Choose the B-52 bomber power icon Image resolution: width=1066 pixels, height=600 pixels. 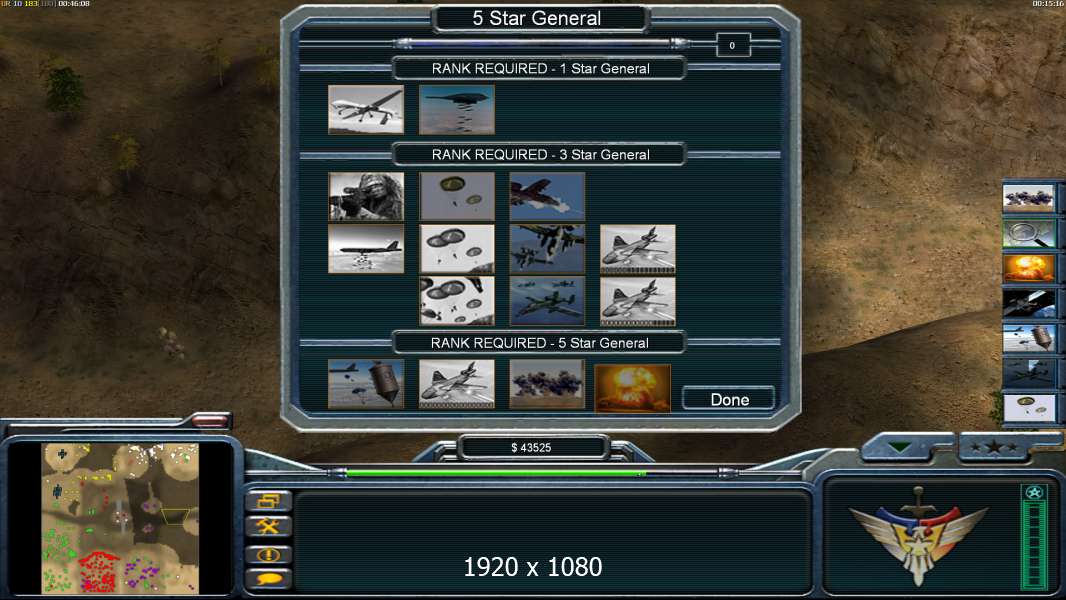pyautogui.click(x=366, y=249)
